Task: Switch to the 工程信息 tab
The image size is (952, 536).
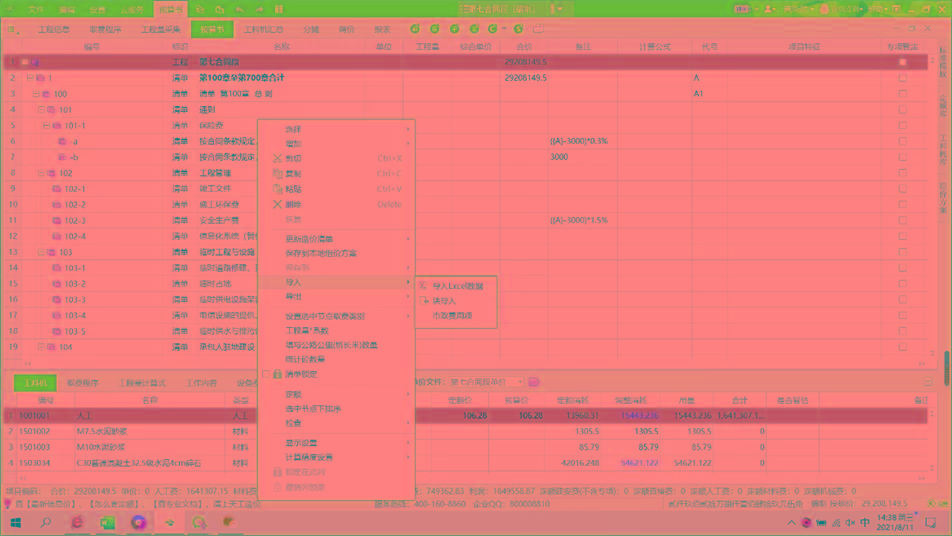Action: tap(54, 29)
